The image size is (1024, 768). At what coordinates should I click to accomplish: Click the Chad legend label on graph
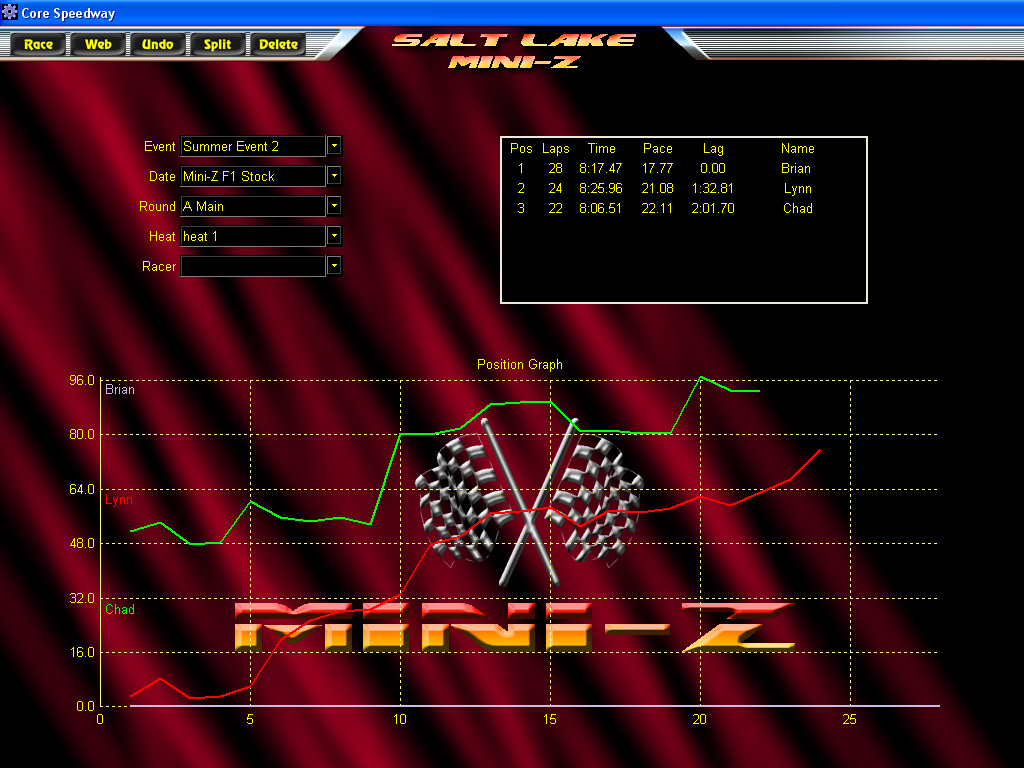[120, 609]
